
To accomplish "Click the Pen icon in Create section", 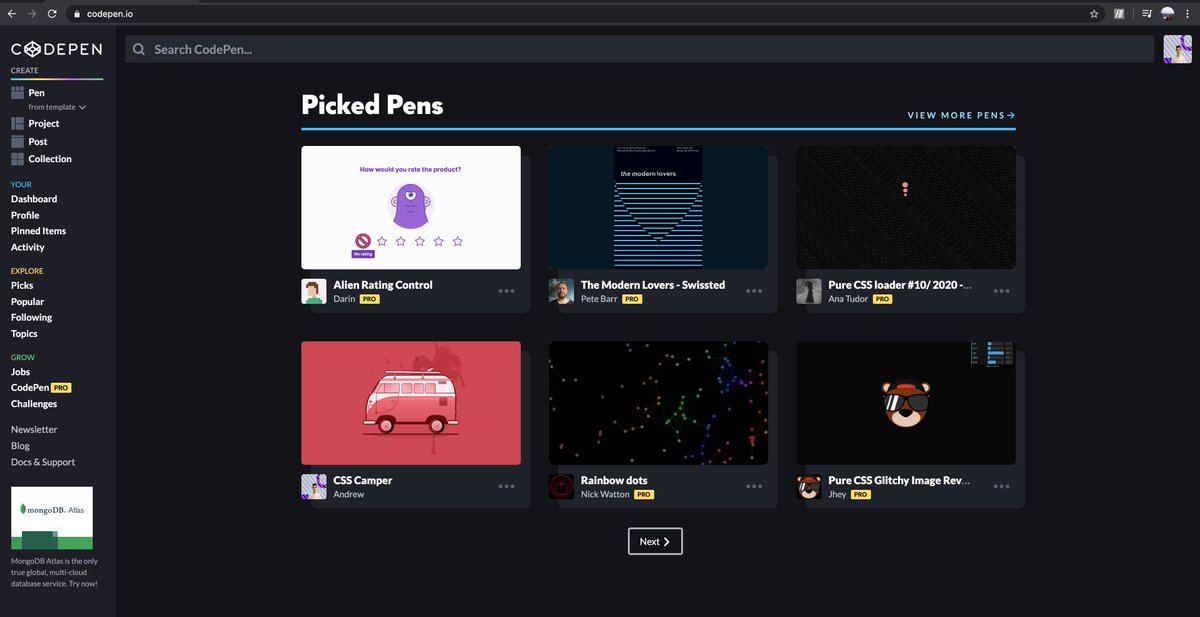I will coord(17,93).
